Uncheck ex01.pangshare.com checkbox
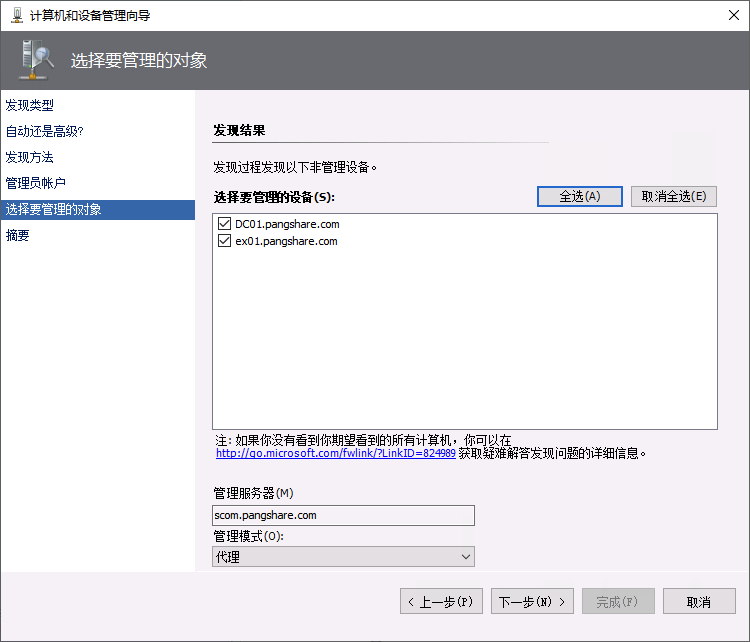The image size is (750, 642). (x=224, y=241)
